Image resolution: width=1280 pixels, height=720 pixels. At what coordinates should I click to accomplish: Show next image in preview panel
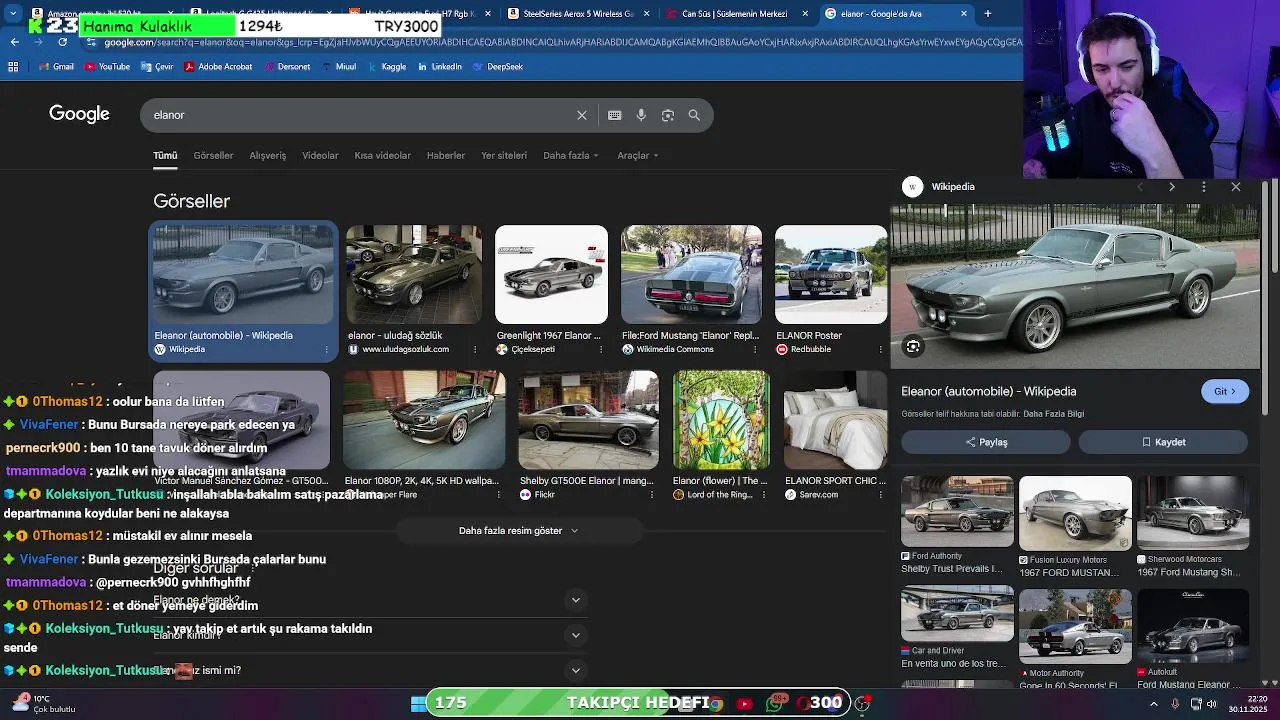[x=1172, y=187]
